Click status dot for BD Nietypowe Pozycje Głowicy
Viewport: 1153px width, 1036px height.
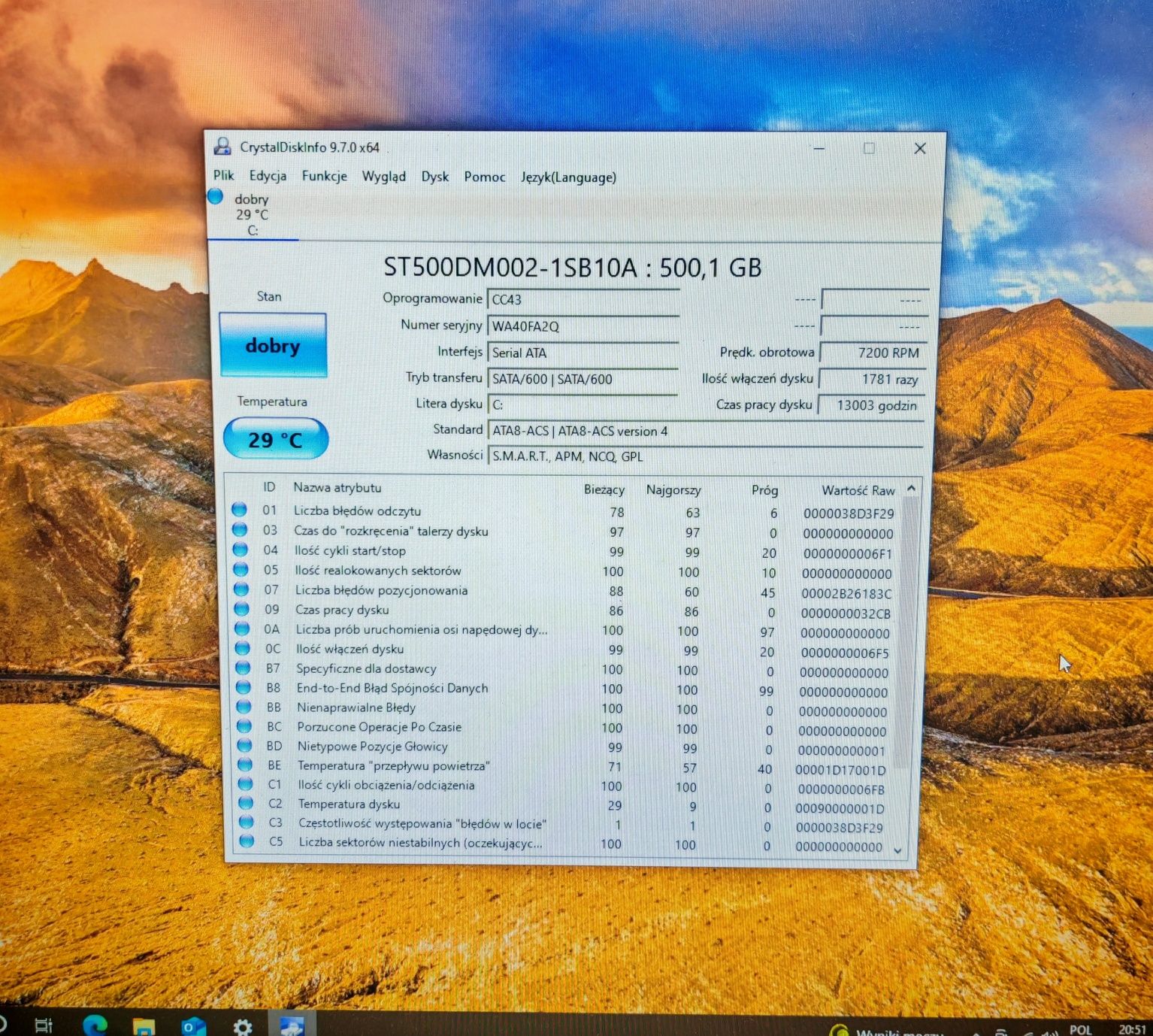[x=244, y=745]
